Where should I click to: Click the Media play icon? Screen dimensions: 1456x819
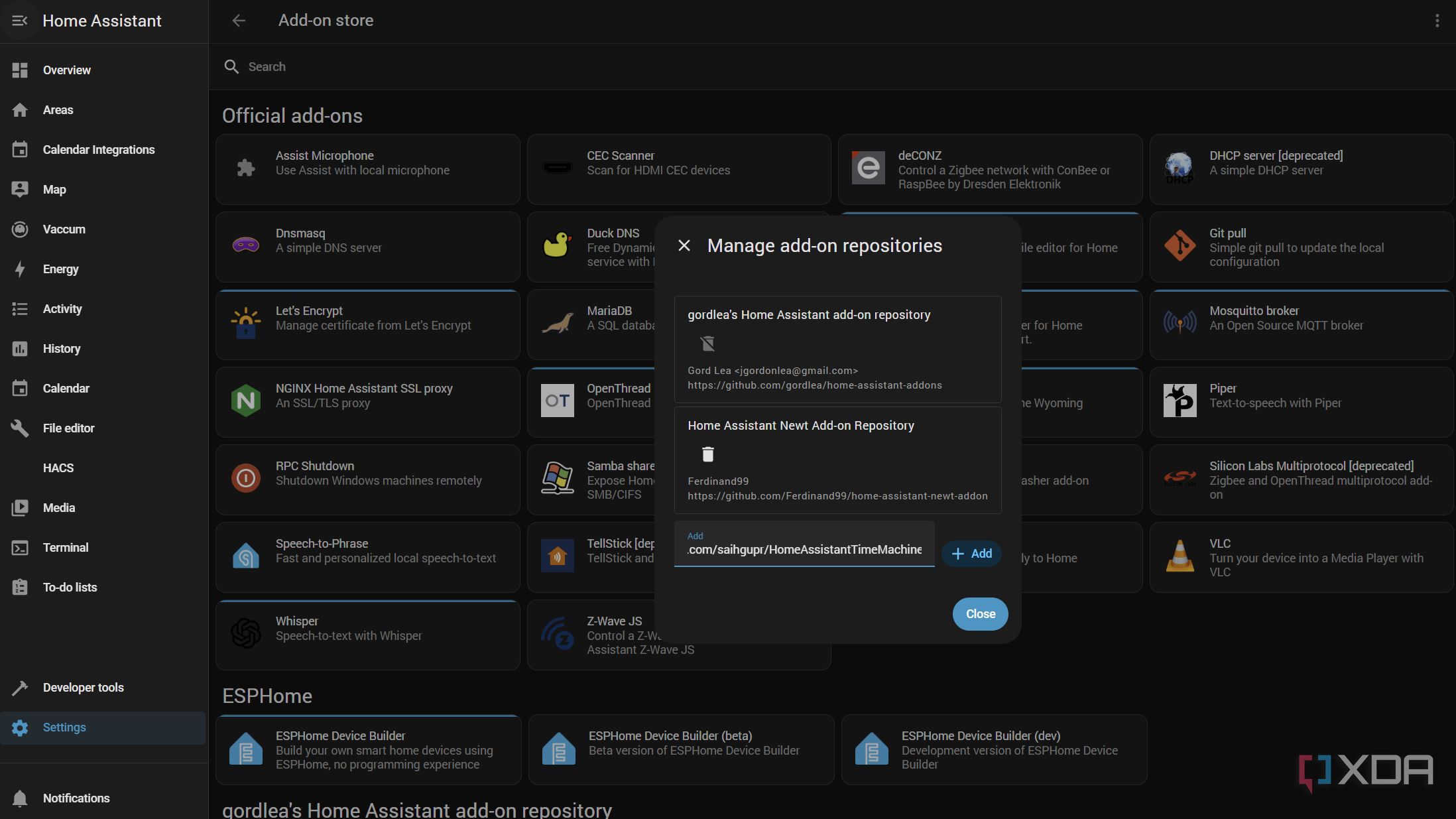pyautogui.click(x=20, y=508)
